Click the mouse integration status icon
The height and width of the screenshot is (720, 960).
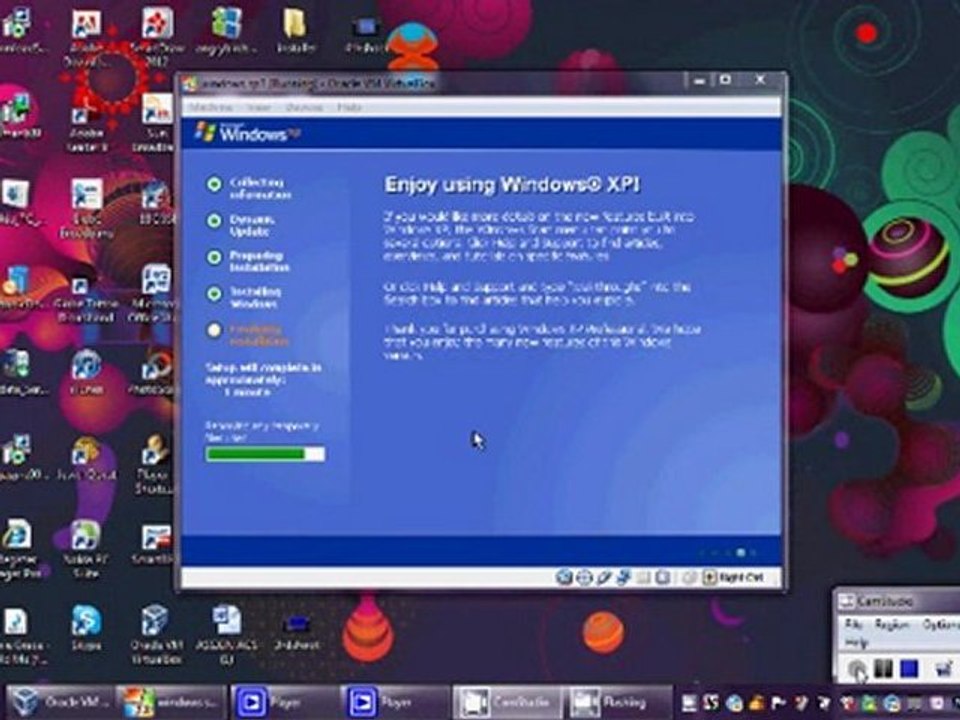coord(689,577)
